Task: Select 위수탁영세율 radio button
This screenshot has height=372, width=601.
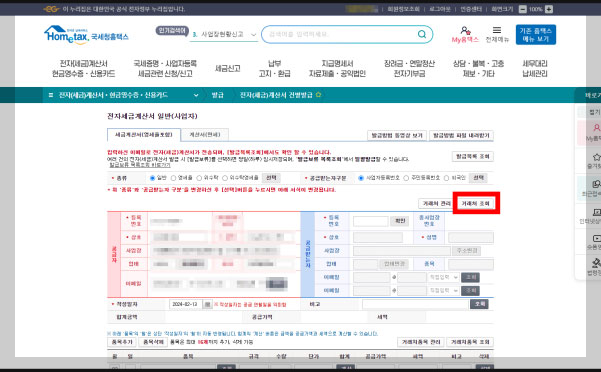Action: [x=225, y=178]
